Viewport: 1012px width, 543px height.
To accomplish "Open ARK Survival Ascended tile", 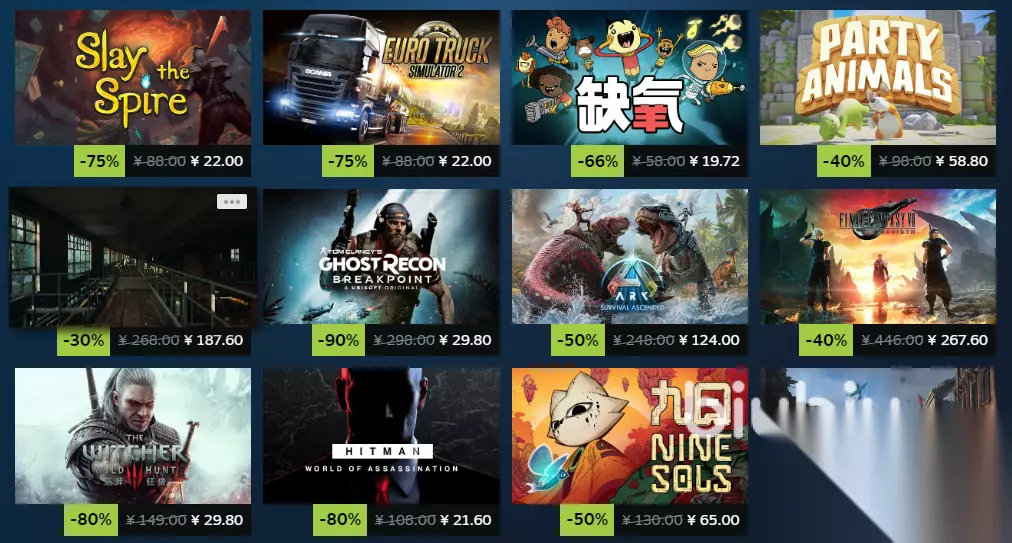I will 629,256.
